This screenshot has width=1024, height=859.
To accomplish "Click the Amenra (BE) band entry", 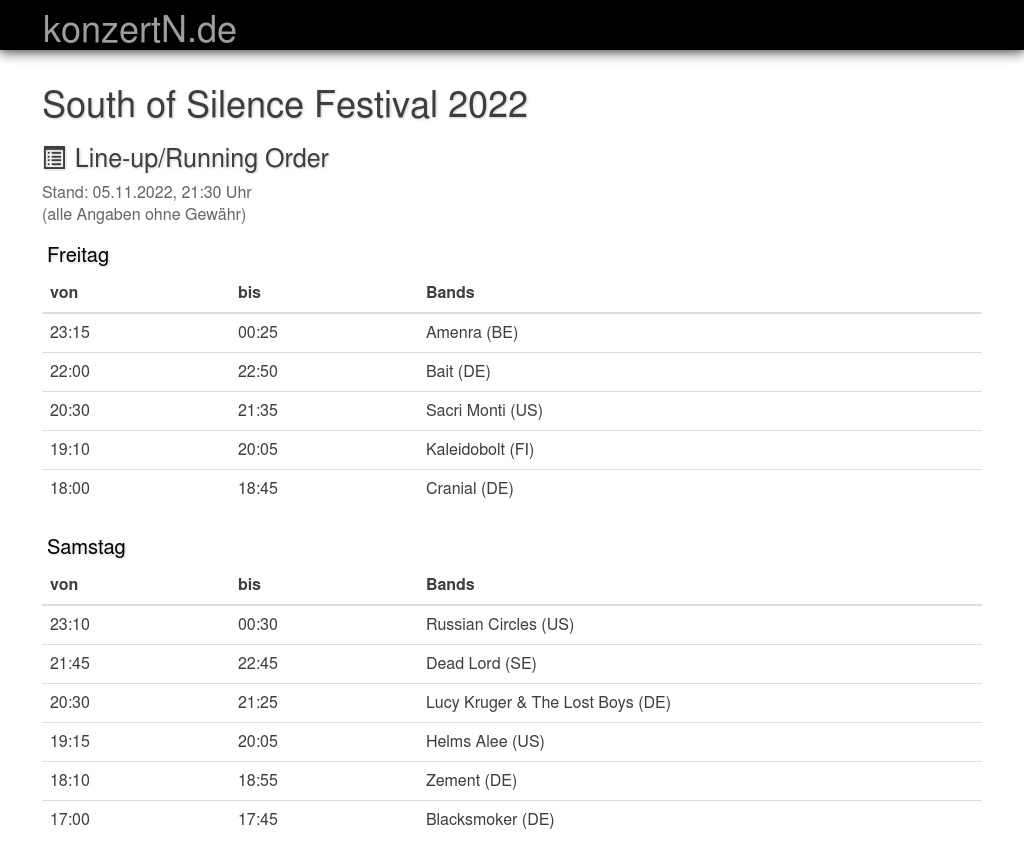I will [x=471, y=333].
